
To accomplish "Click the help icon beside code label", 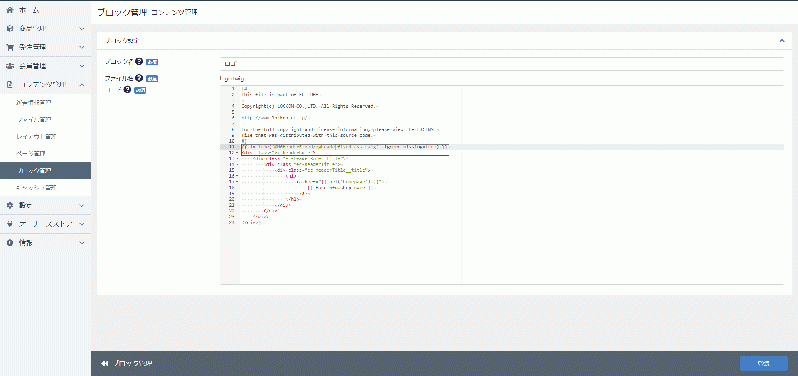I will (x=127, y=90).
